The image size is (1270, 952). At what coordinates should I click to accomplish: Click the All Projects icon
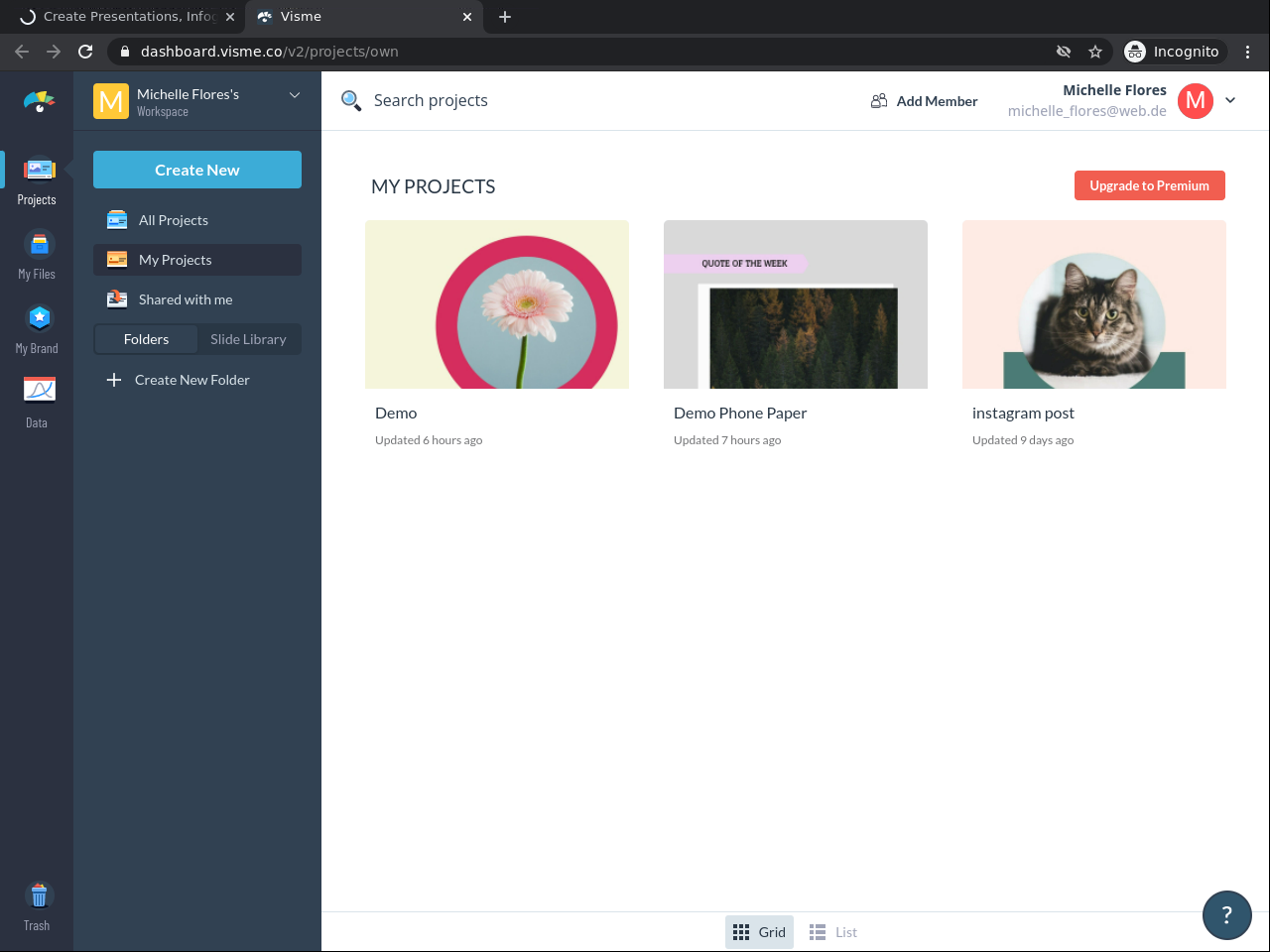[x=117, y=220]
